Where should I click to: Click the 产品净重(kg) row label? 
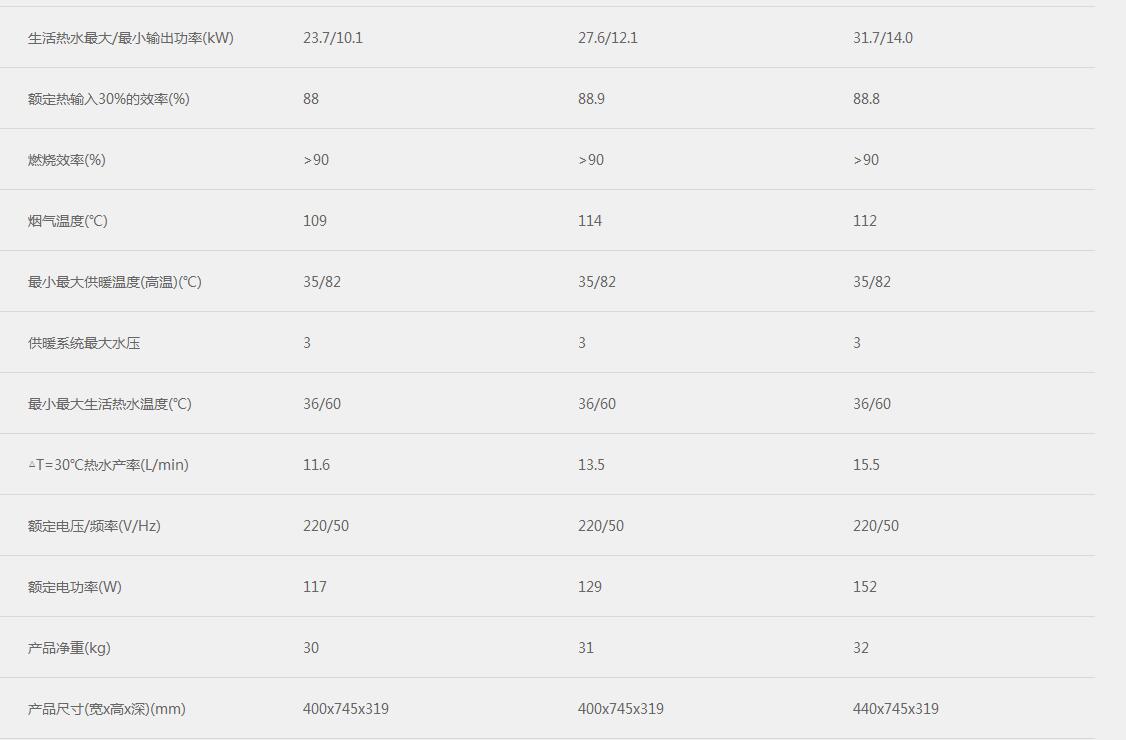(69, 648)
